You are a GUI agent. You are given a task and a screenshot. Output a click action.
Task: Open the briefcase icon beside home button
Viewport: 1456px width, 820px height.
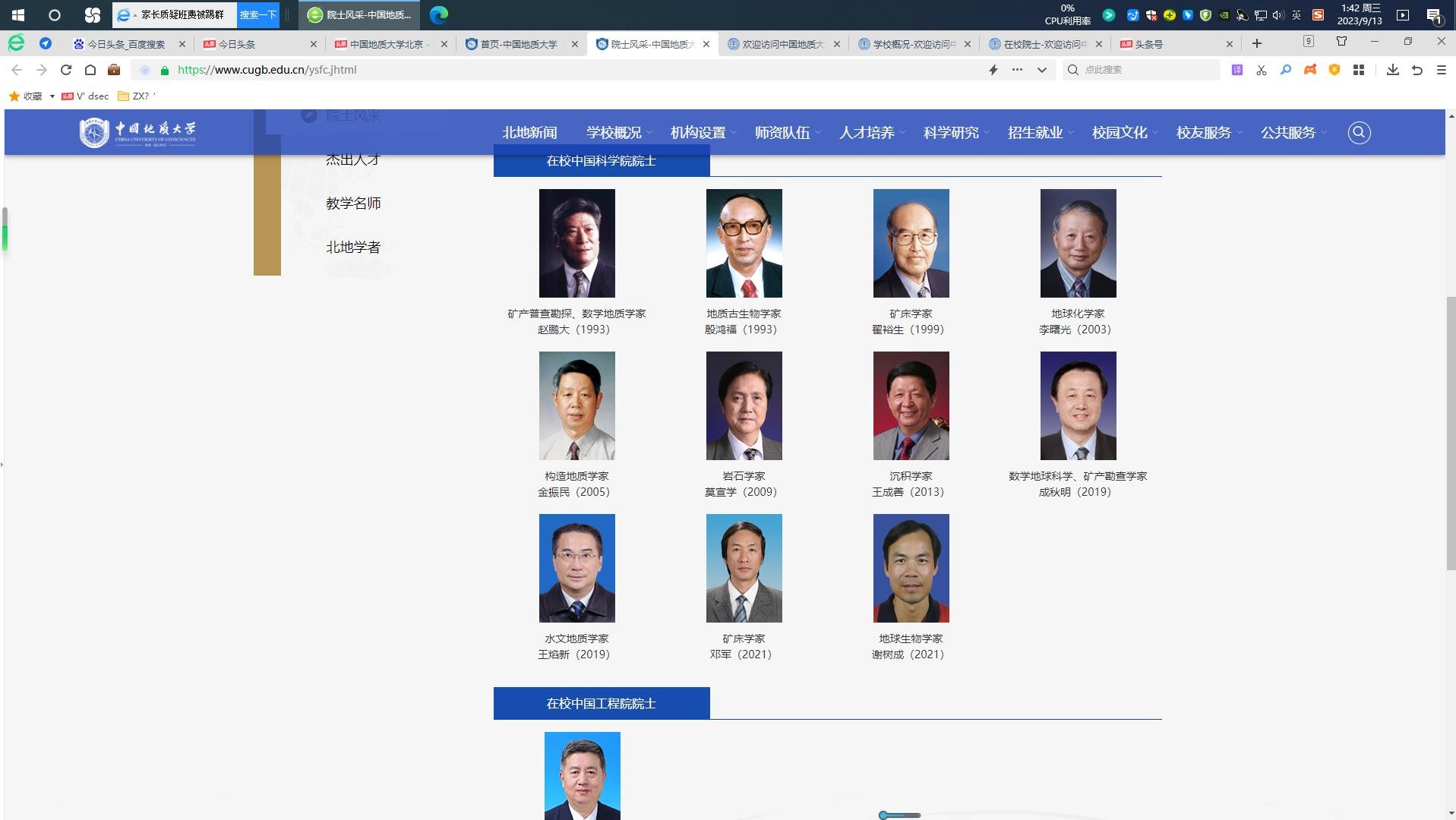(x=114, y=70)
